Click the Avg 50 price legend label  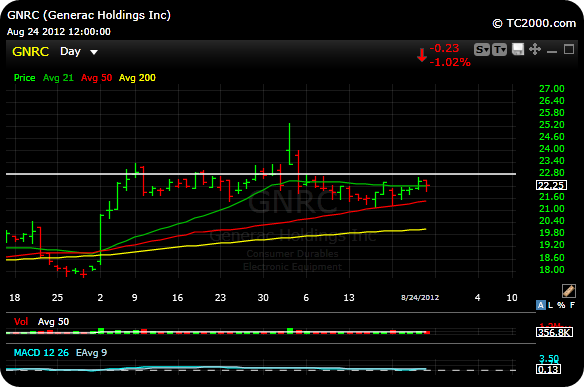click(96, 77)
